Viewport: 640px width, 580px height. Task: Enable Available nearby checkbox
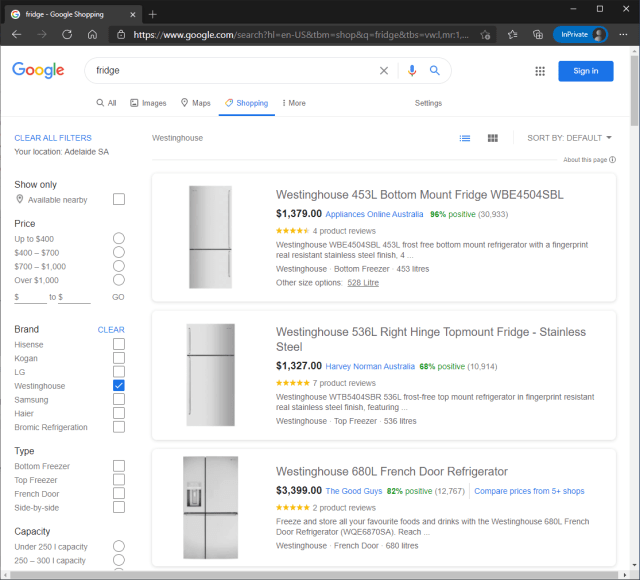point(119,199)
